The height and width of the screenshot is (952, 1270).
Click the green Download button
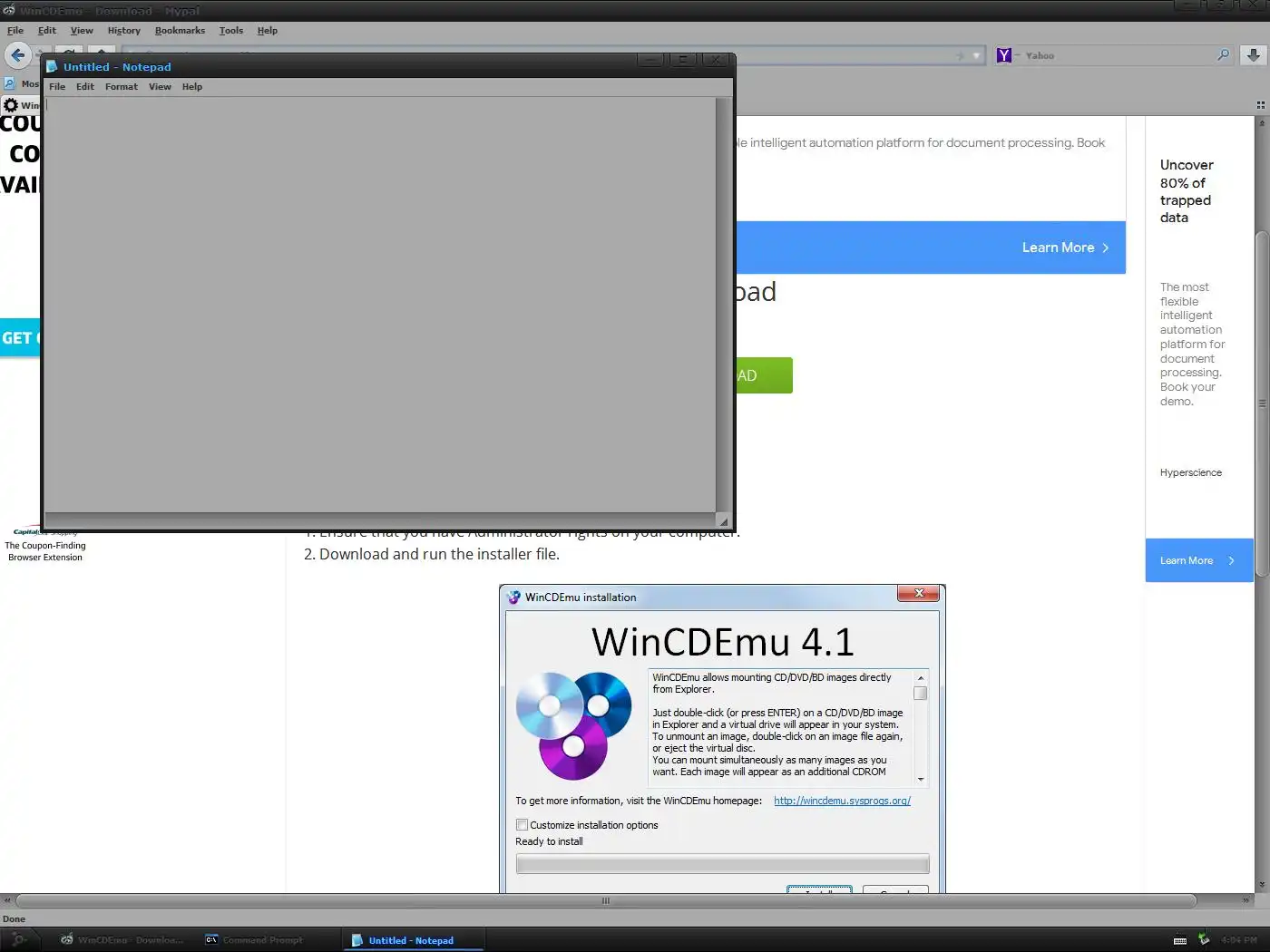point(764,375)
